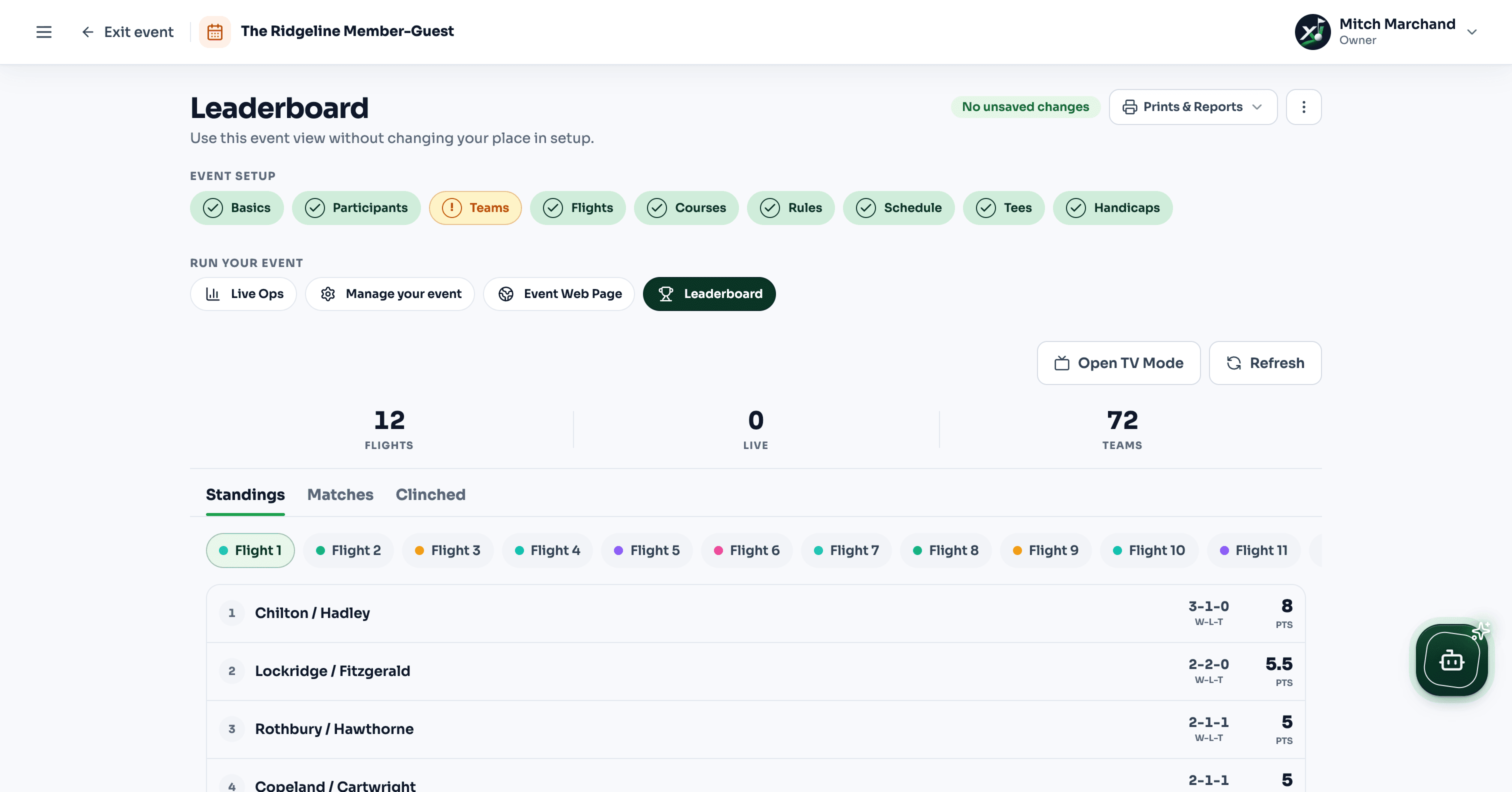This screenshot has height=792, width=1512.
Task: Expand the user account chevron
Action: click(1471, 31)
